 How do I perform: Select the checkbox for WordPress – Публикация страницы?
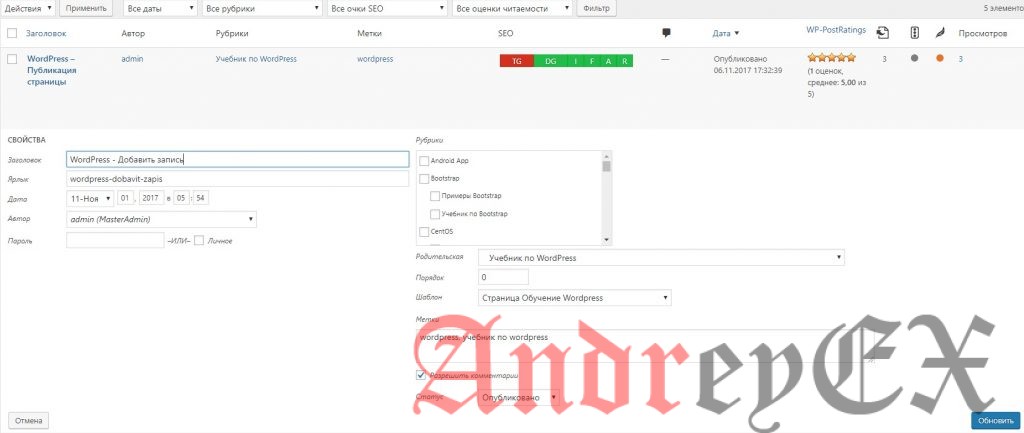pos(12,59)
